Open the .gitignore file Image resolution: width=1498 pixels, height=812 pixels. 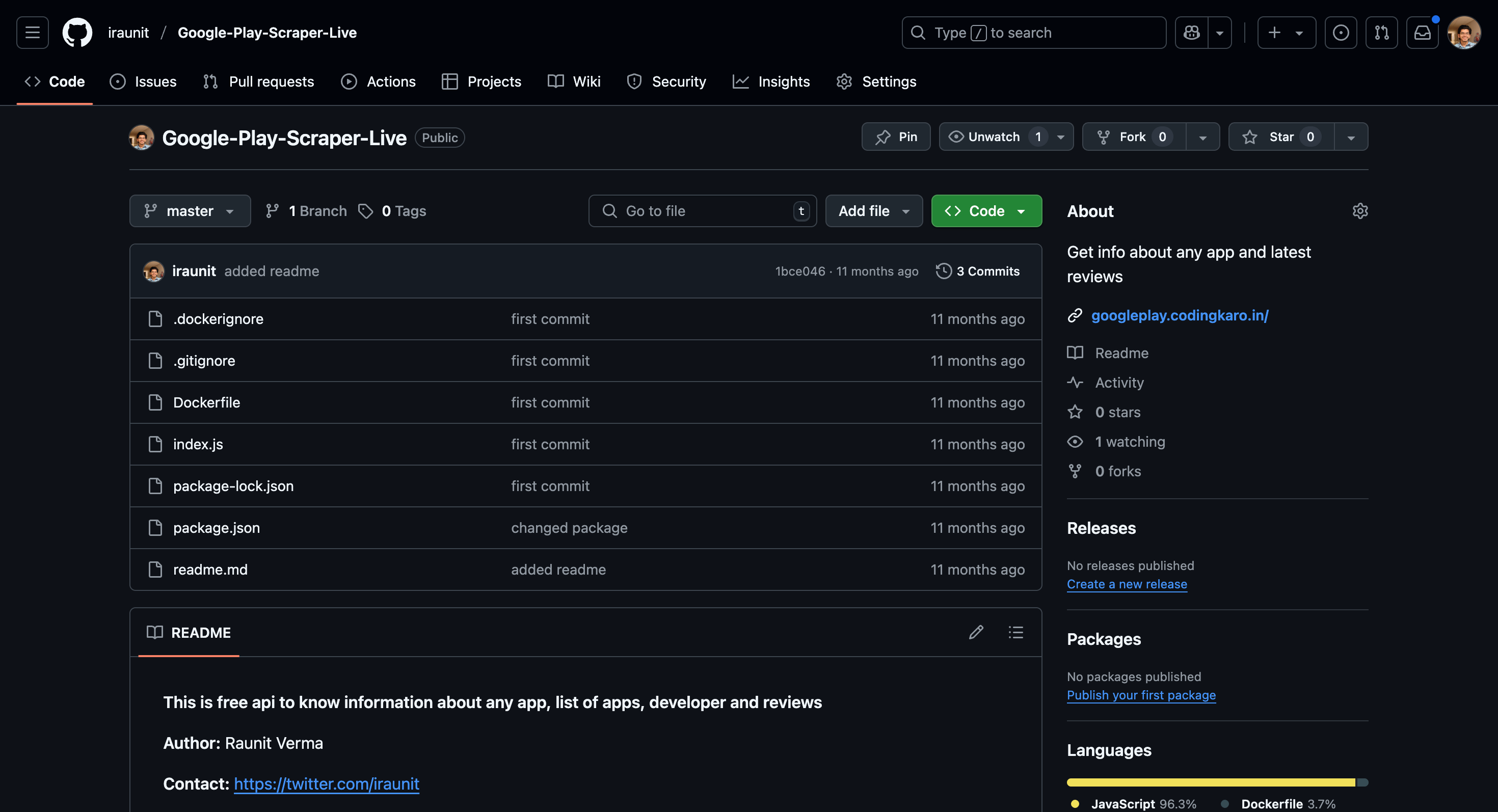(x=204, y=361)
